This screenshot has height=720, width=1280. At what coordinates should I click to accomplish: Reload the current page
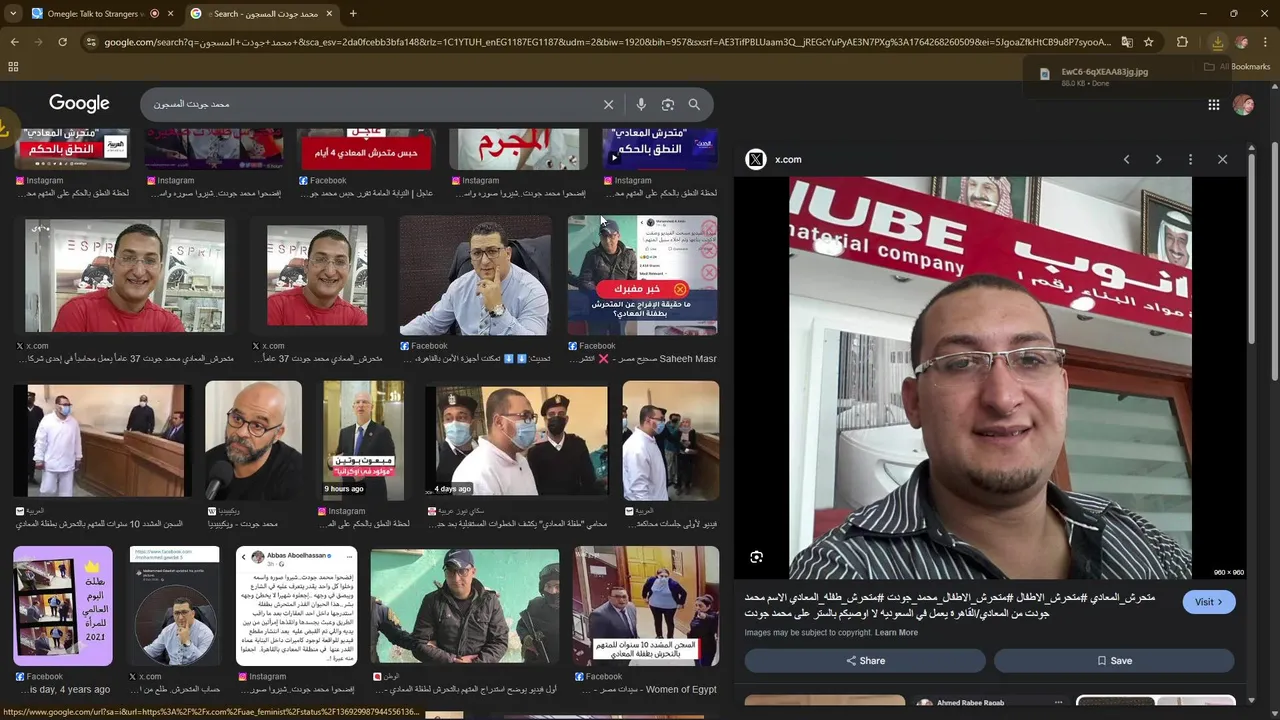[62, 42]
